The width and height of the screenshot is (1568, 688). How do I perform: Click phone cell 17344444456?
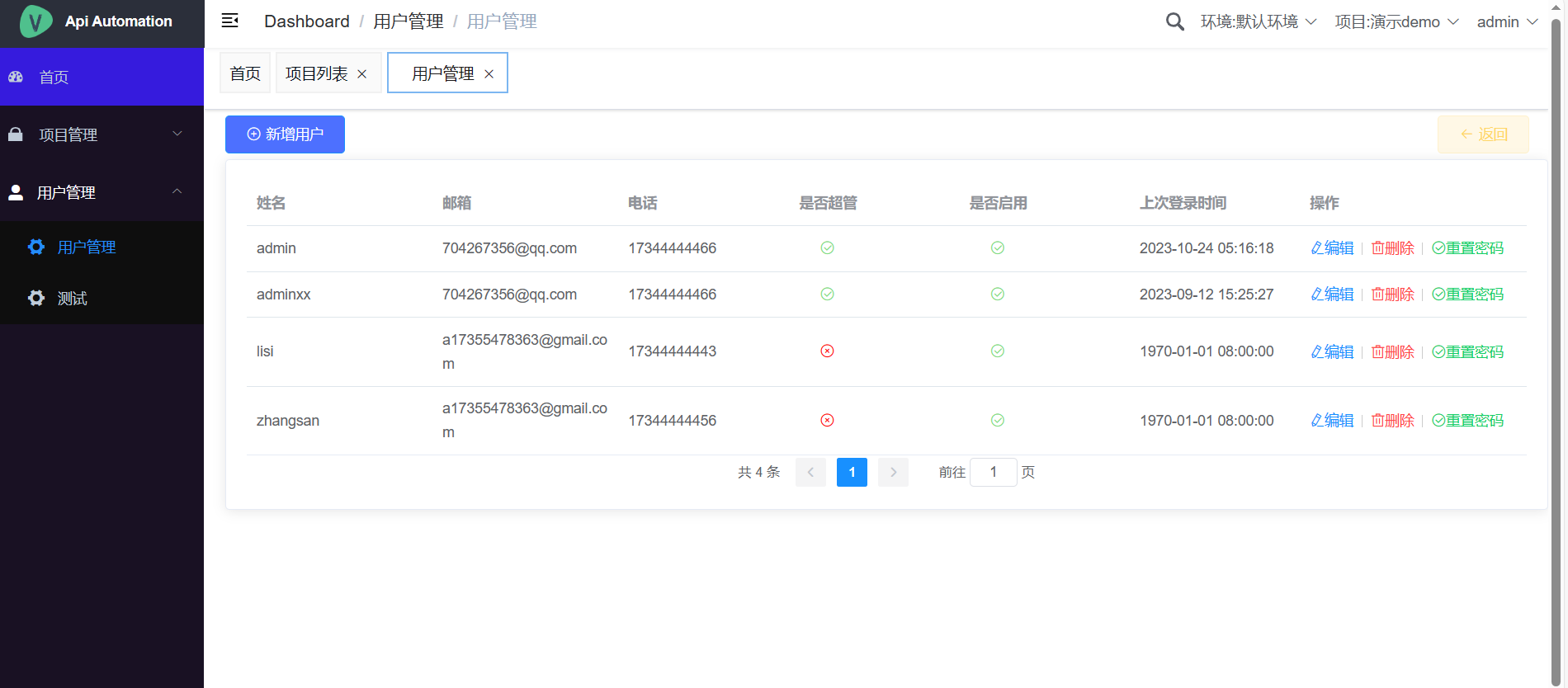672,421
